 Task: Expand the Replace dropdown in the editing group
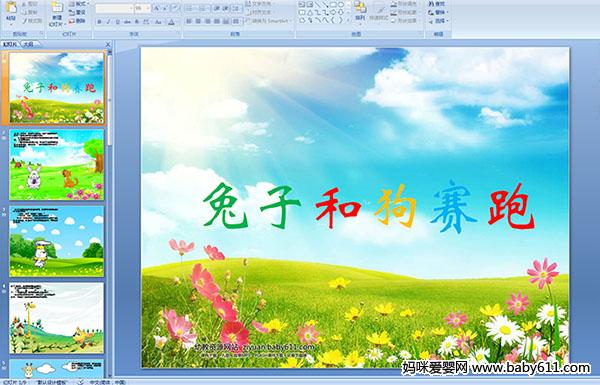pyautogui.click(x=448, y=12)
